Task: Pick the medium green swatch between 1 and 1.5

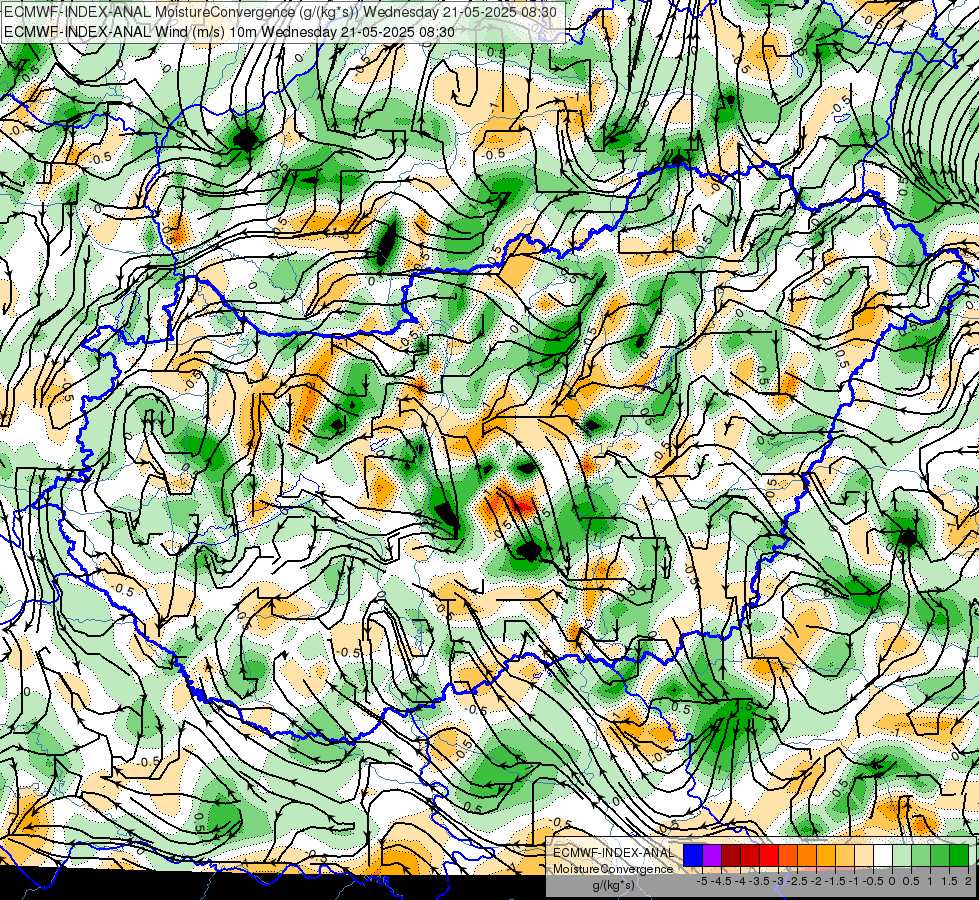Action: tap(940, 856)
